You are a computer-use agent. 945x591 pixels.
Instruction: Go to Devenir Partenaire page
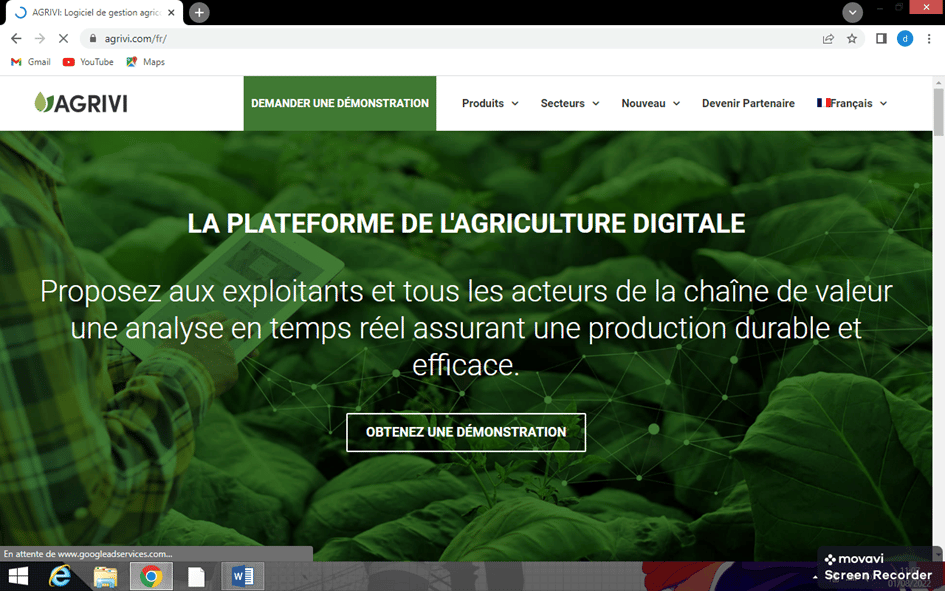coord(748,103)
